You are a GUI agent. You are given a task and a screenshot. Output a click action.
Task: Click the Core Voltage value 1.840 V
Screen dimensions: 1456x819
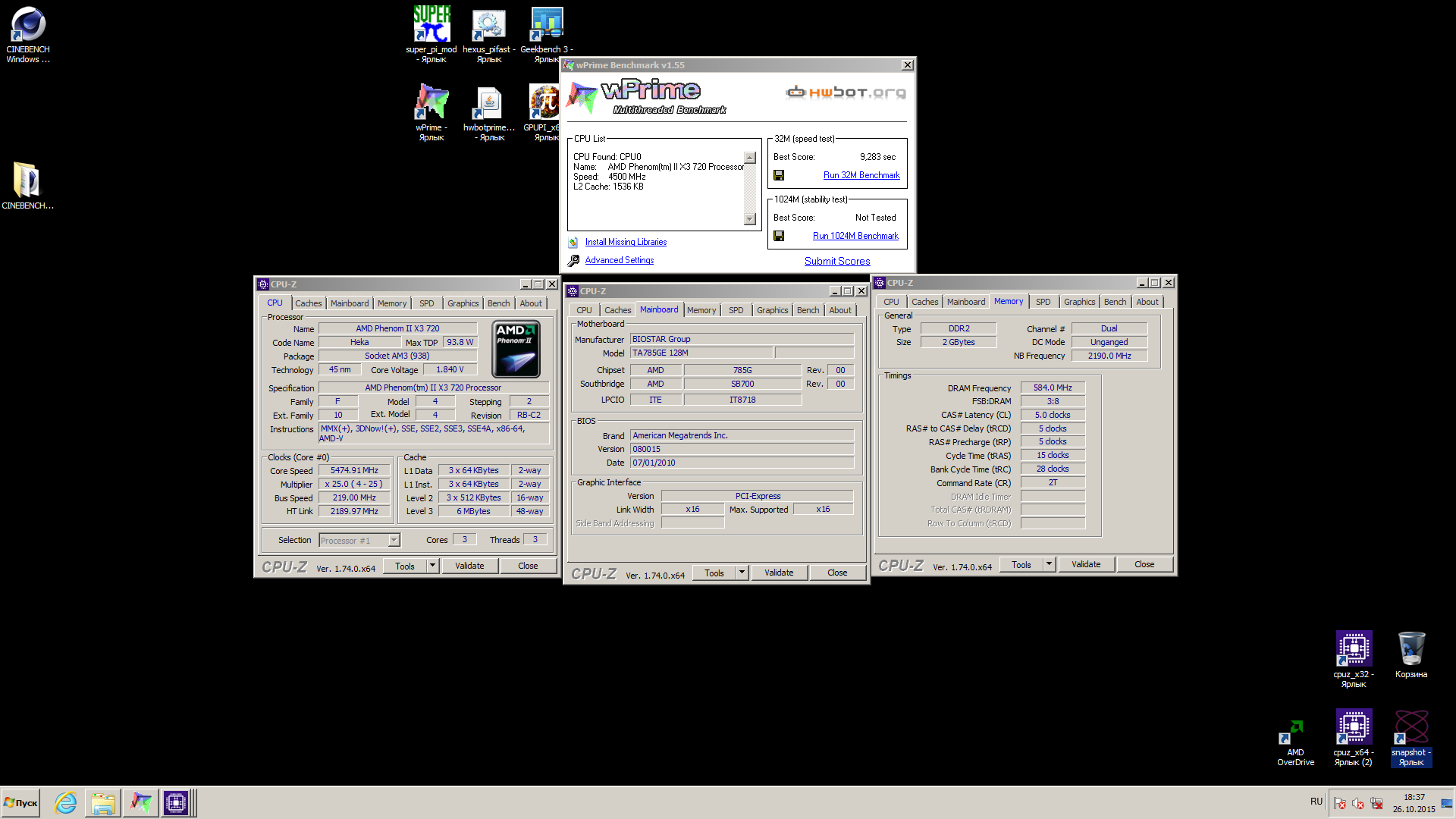(x=450, y=369)
